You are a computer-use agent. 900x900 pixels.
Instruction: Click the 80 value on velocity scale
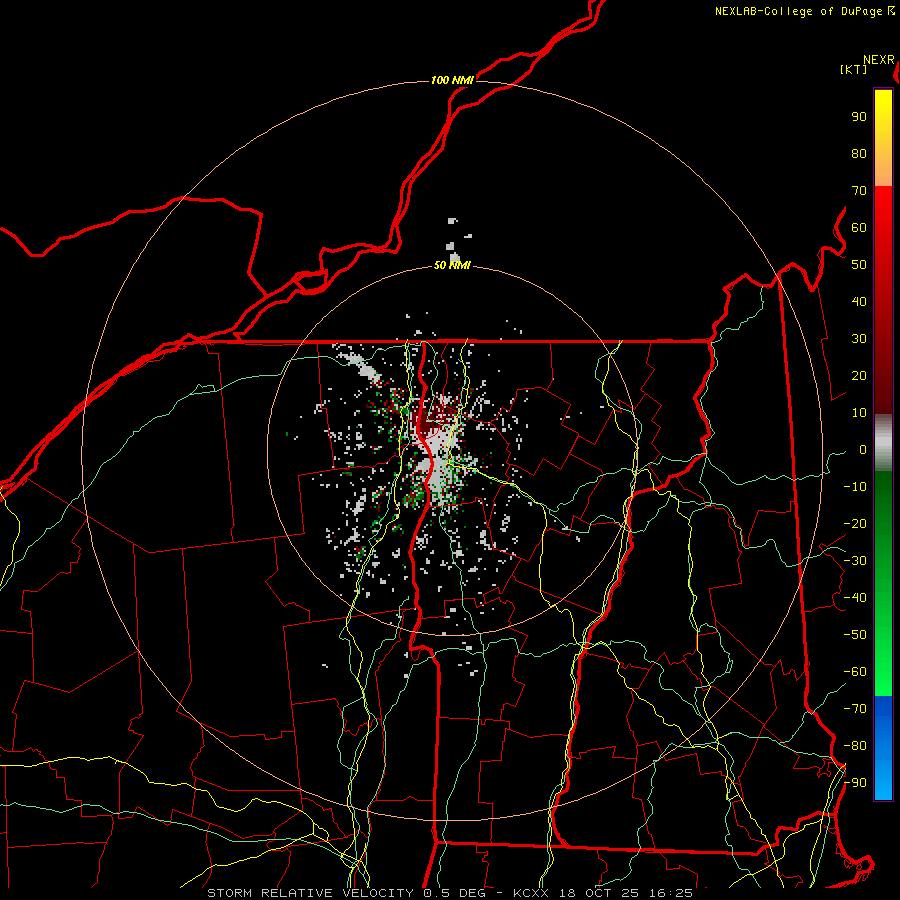tap(859, 154)
